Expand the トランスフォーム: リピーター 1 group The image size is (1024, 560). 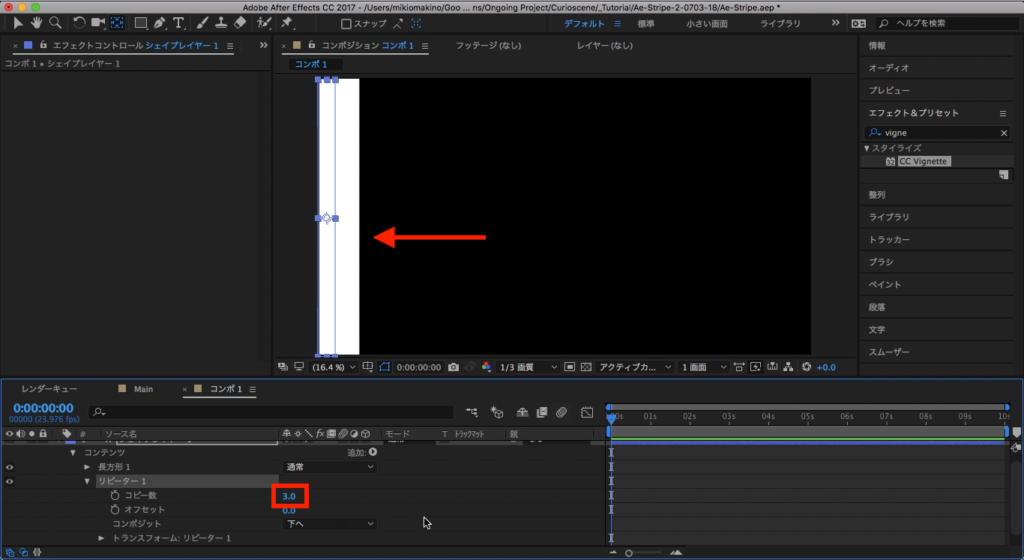coord(101,538)
